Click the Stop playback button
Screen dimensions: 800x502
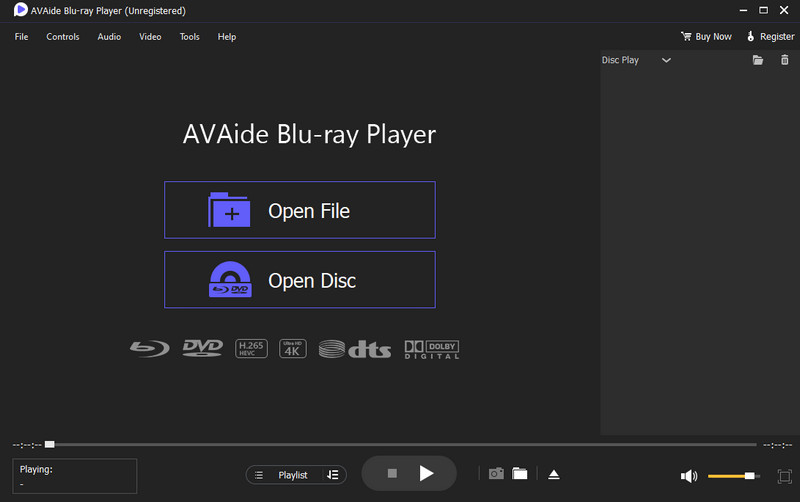(392, 473)
